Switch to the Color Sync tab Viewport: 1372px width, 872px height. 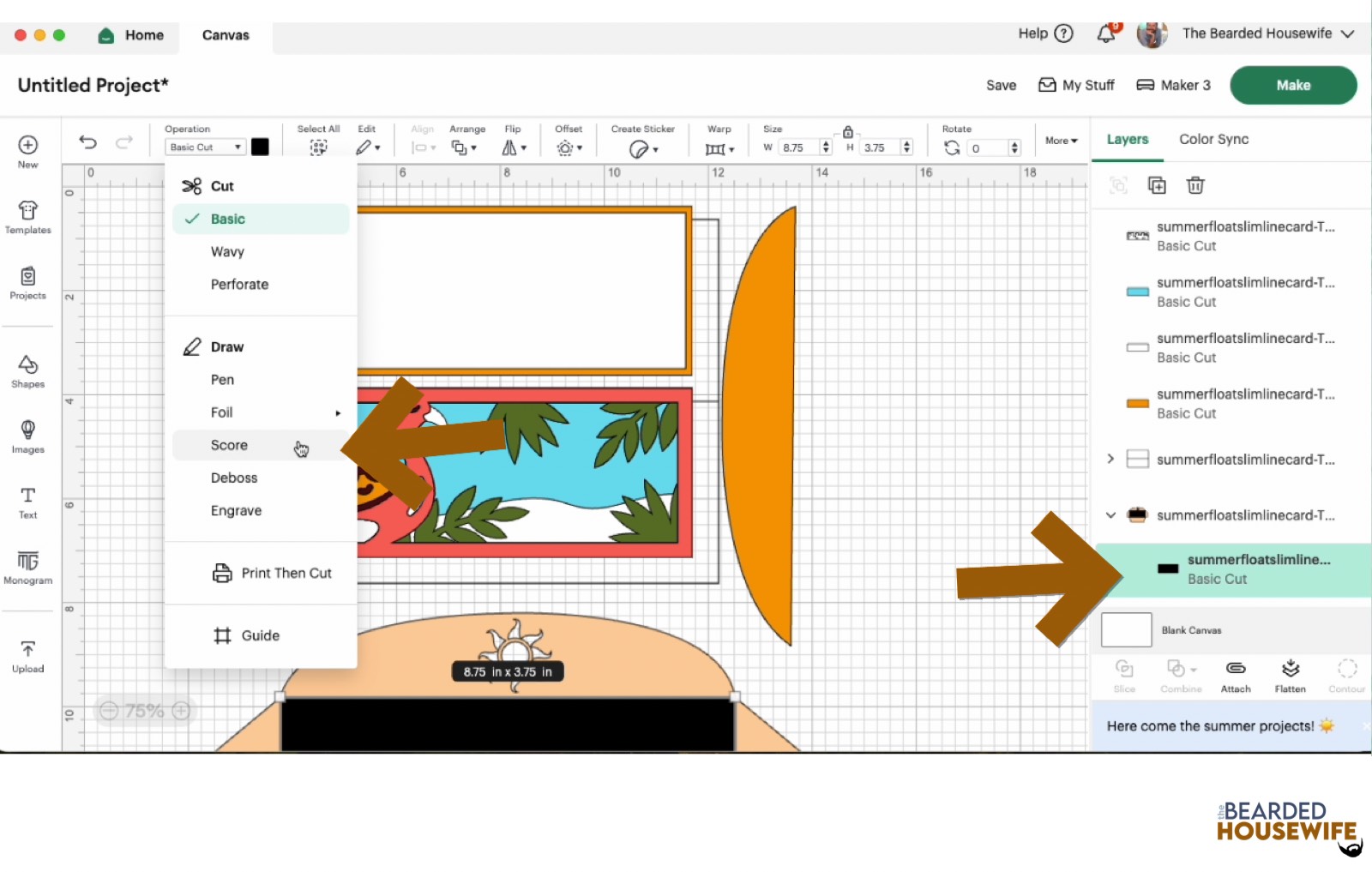click(x=1213, y=139)
